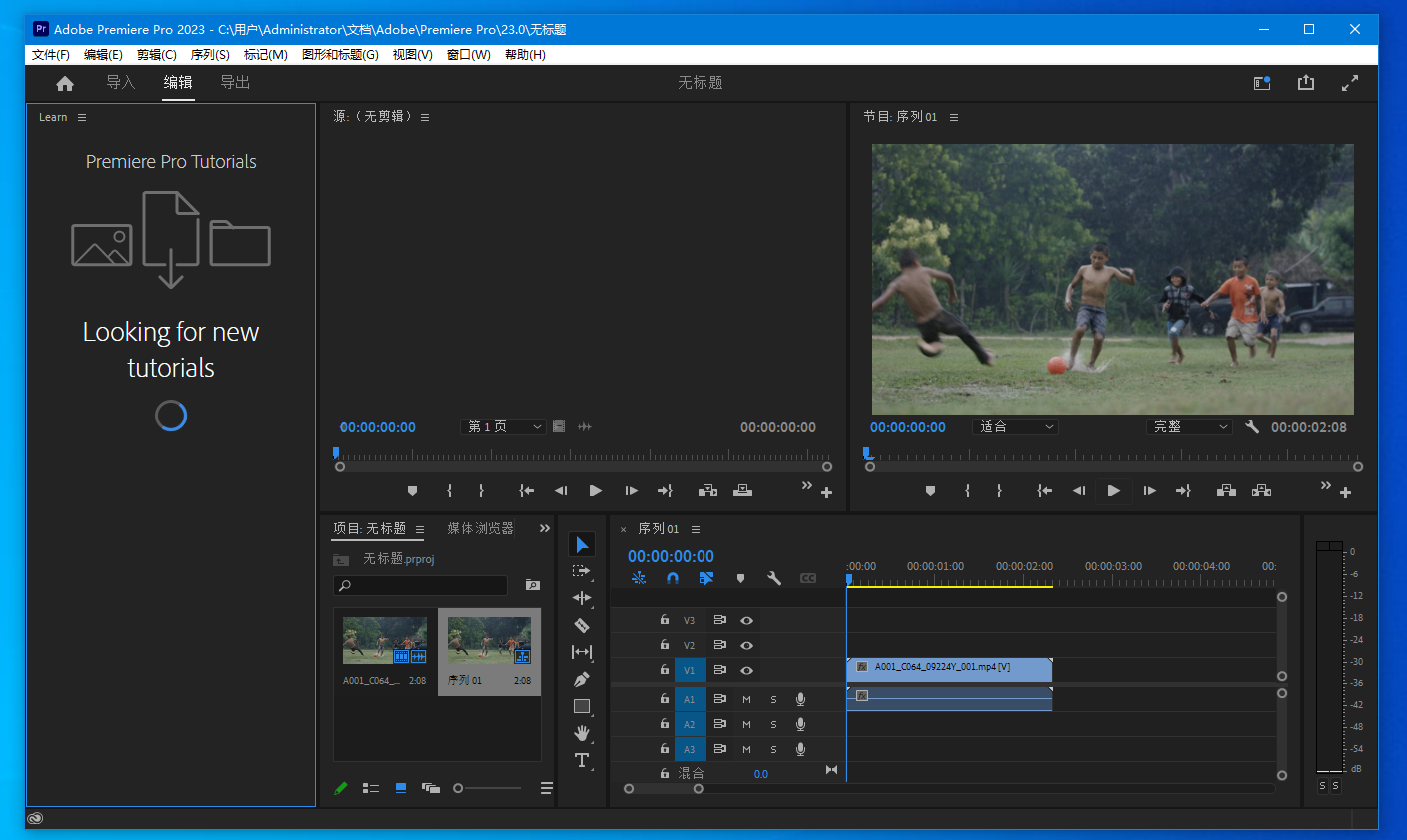
Task: Open Source monitor panel menu
Action: pos(425,117)
